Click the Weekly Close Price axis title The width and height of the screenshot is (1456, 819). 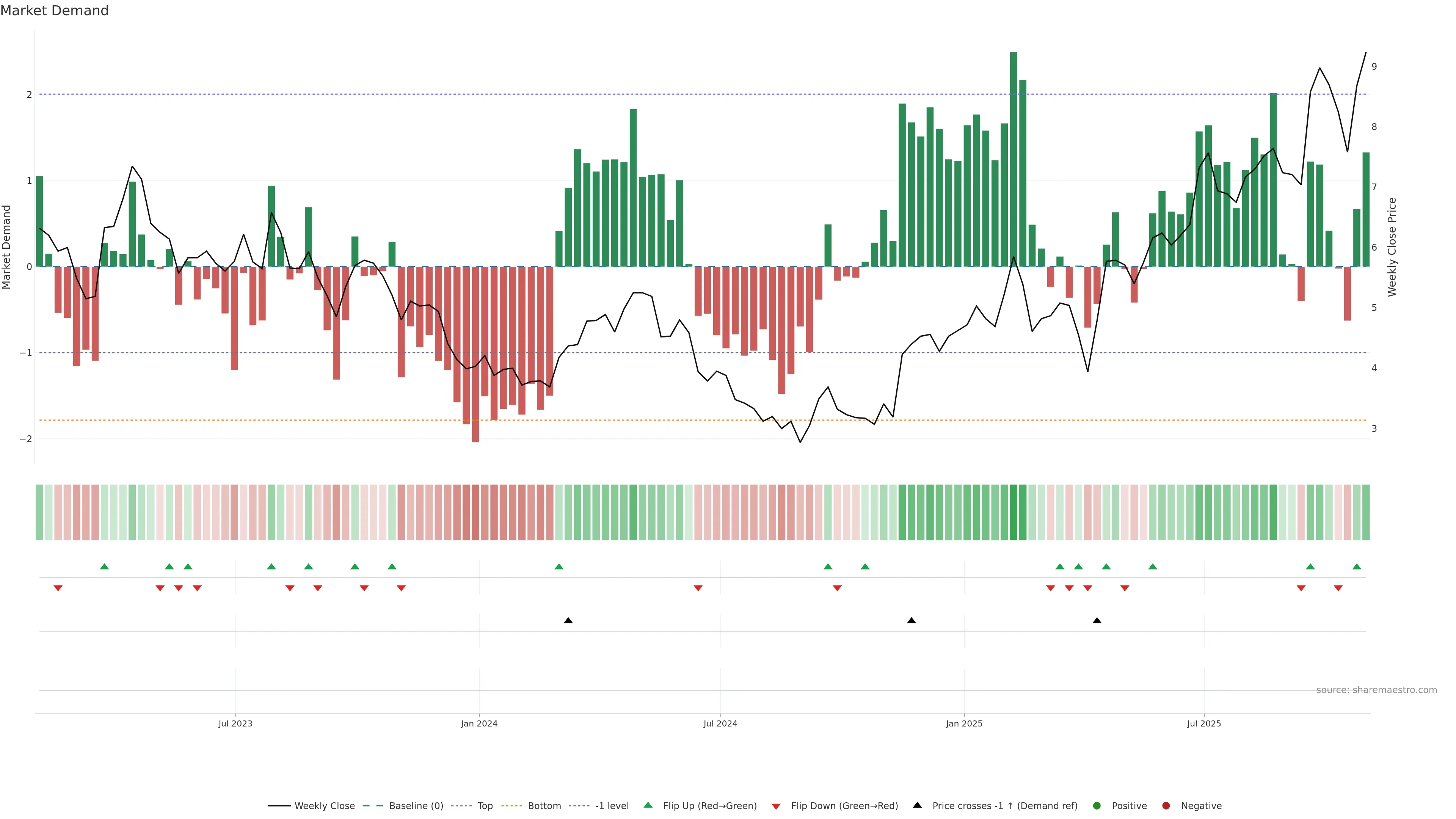[1392, 247]
